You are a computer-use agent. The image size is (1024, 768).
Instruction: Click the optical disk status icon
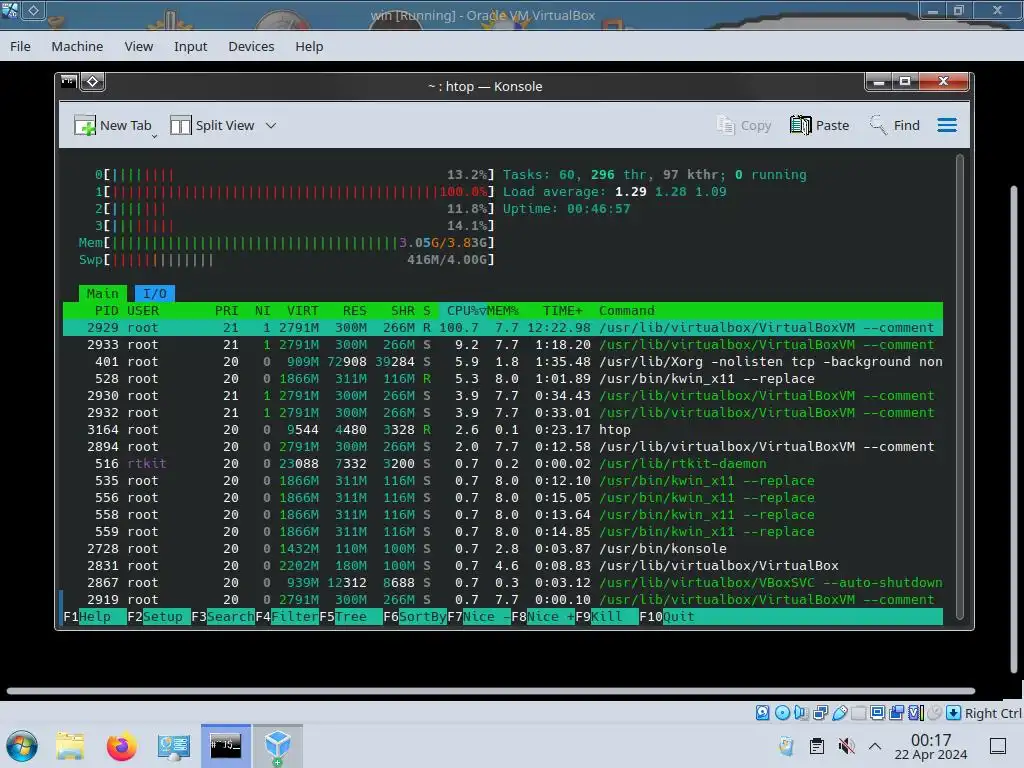pyautogui.click(x=782, y=713)
